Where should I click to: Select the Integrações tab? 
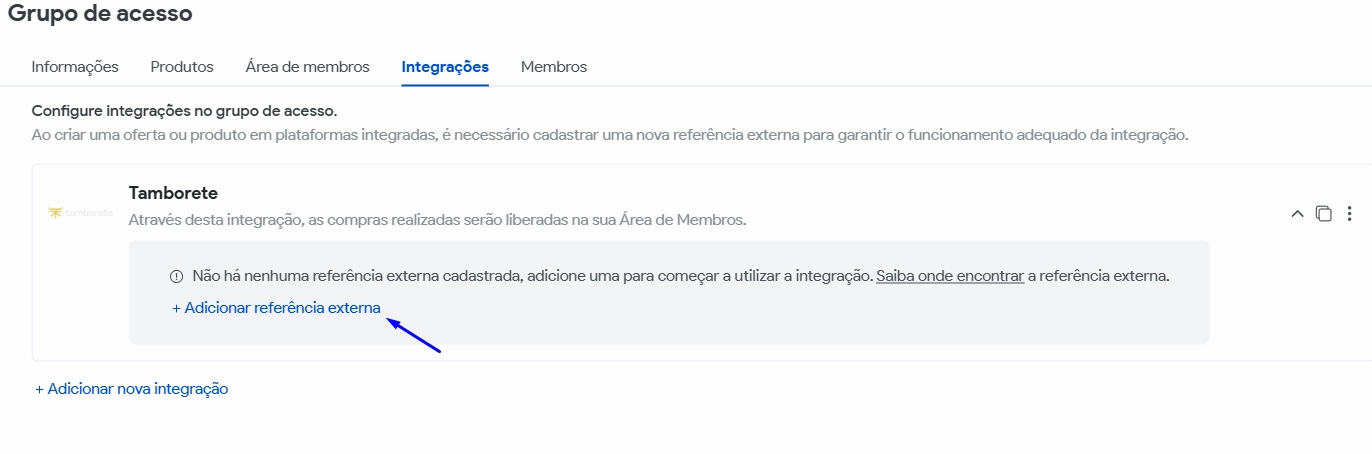(x=445, y=67)
